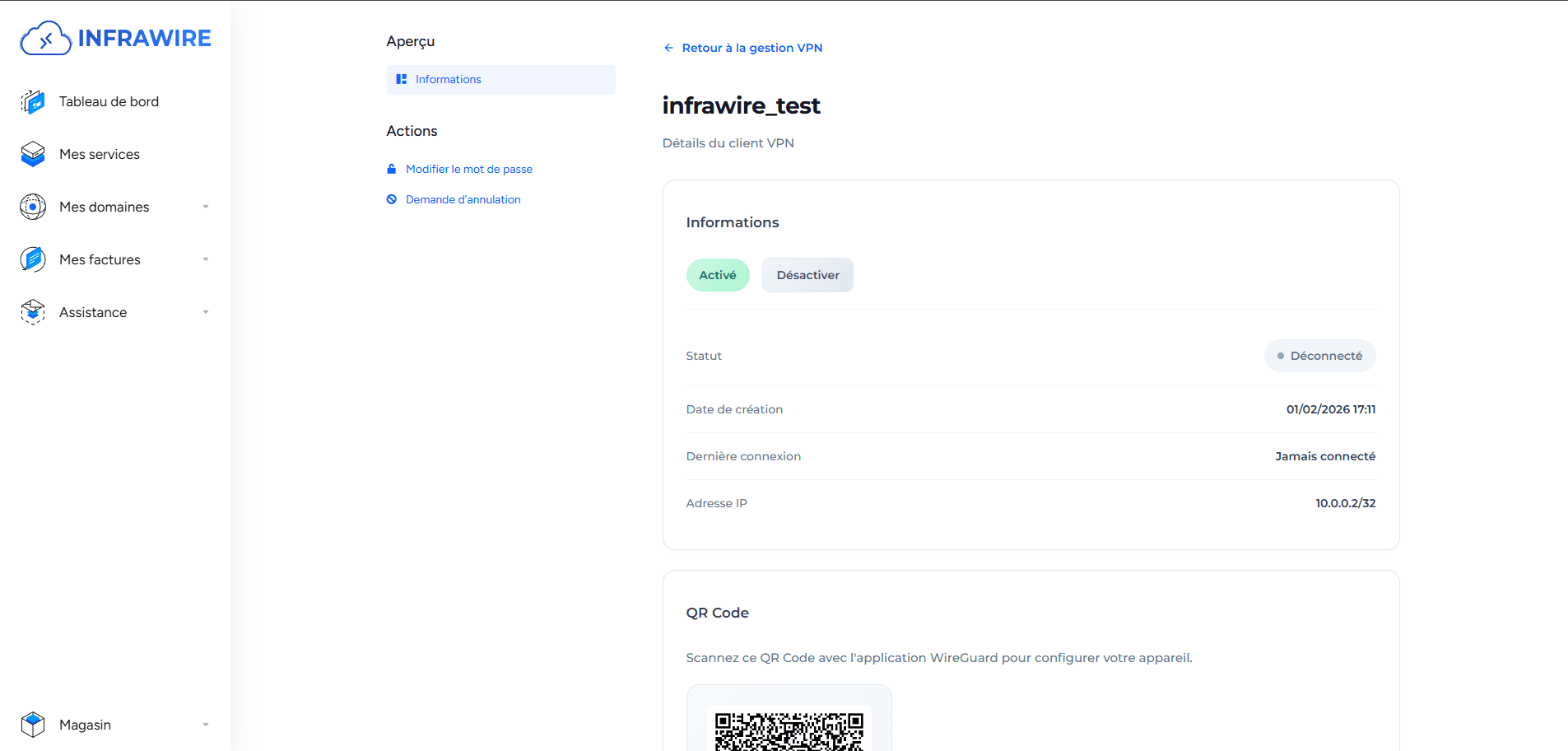Open the Magasin store icon
The height and width of the screenshot is (751, 1568).
tap(32, 725)
